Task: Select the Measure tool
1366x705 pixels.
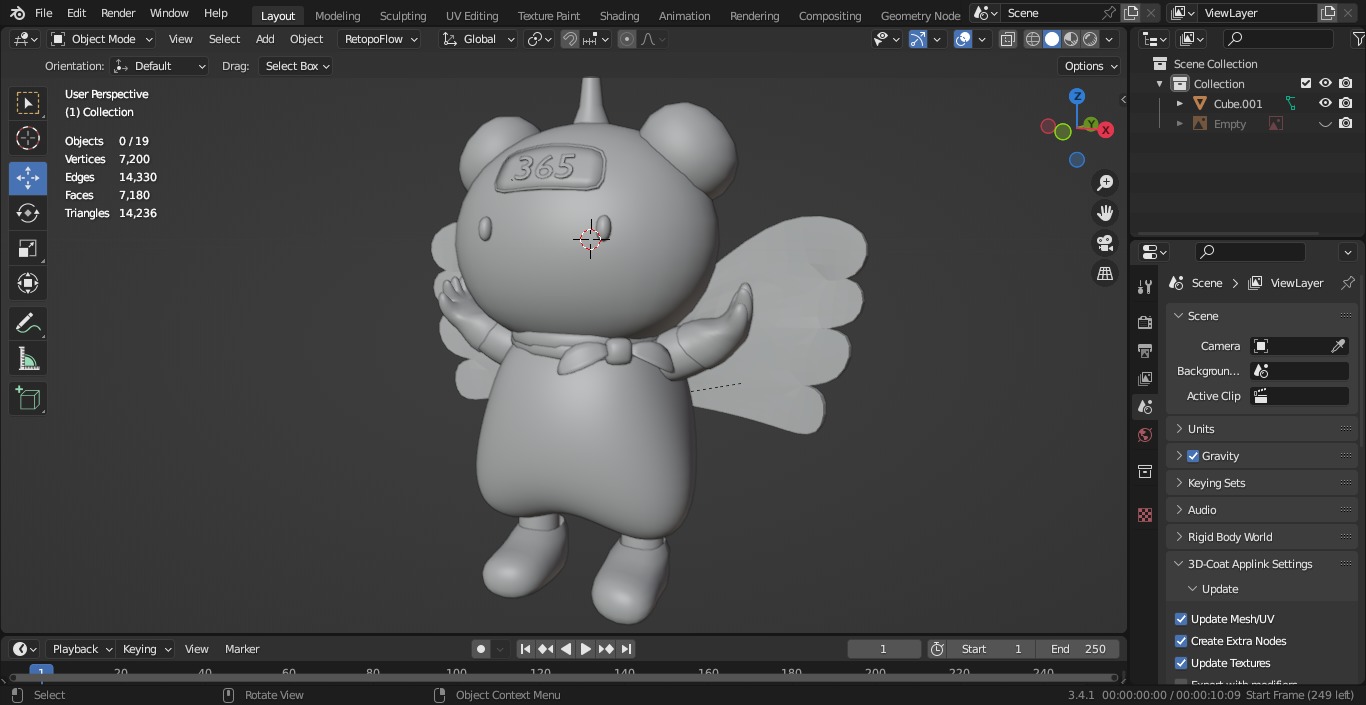Action: pos(28,358)
